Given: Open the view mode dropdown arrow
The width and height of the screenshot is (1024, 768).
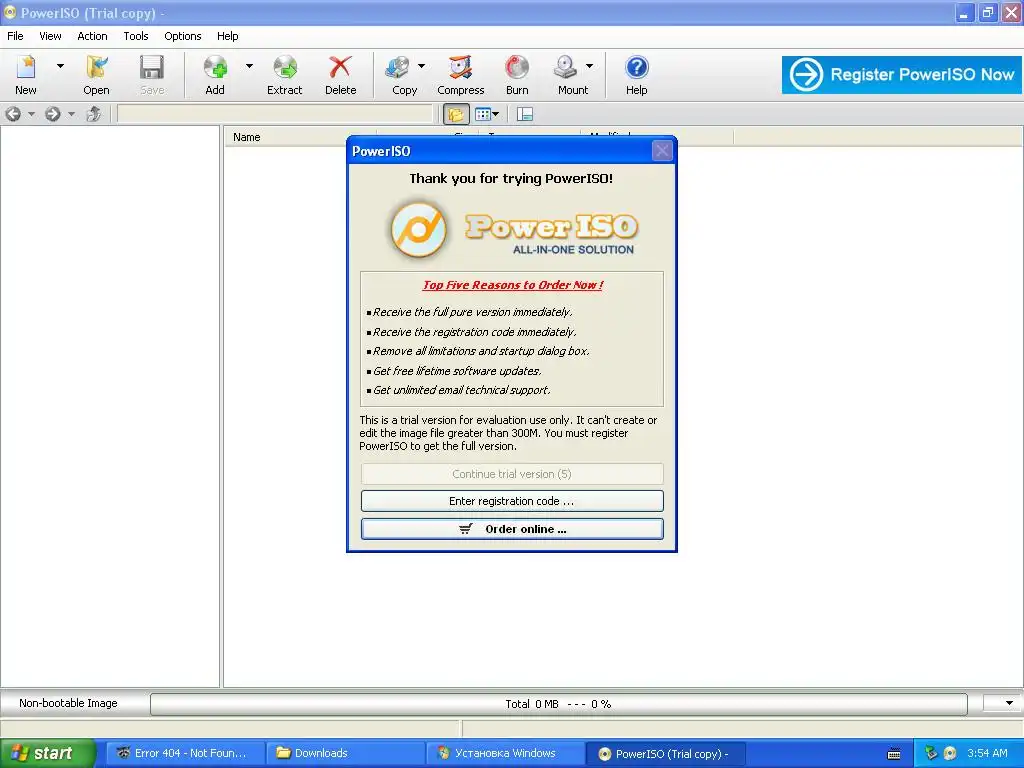Looking at the screenshot, I should pos(496,114).
